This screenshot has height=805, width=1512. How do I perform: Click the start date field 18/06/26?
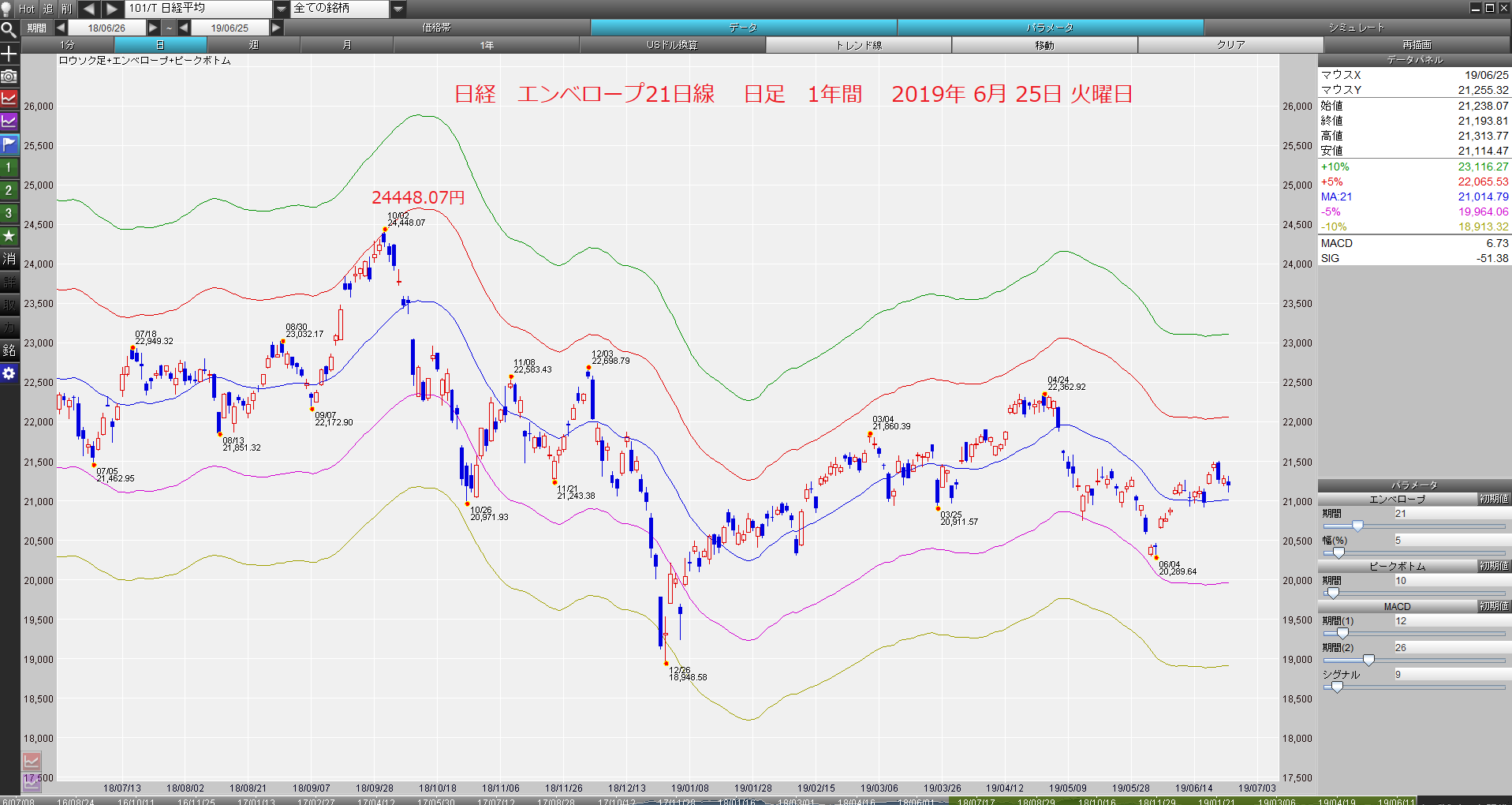click(x=106, y=28)
